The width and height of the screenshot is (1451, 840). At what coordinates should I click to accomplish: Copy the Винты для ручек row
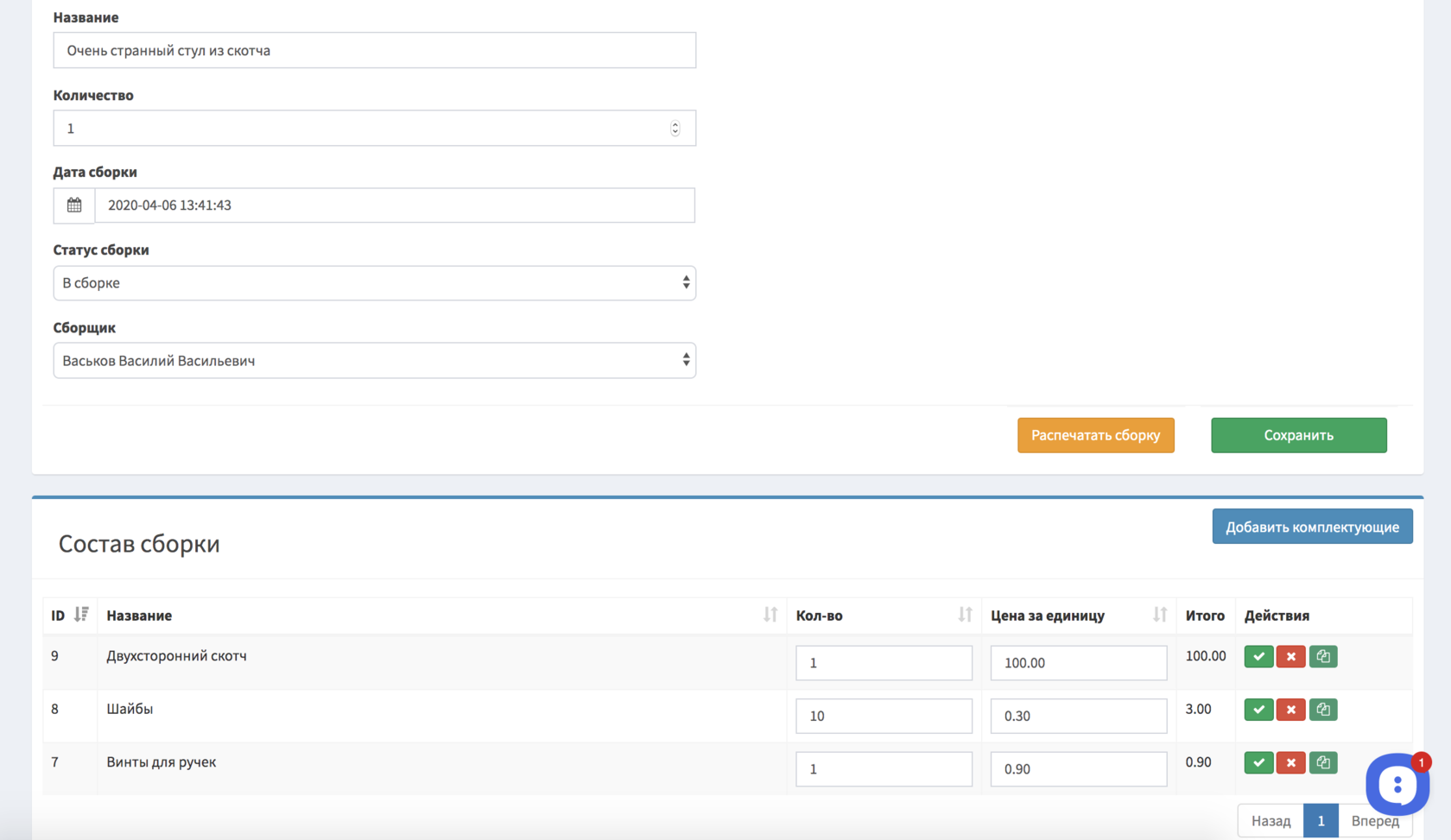1323,762
